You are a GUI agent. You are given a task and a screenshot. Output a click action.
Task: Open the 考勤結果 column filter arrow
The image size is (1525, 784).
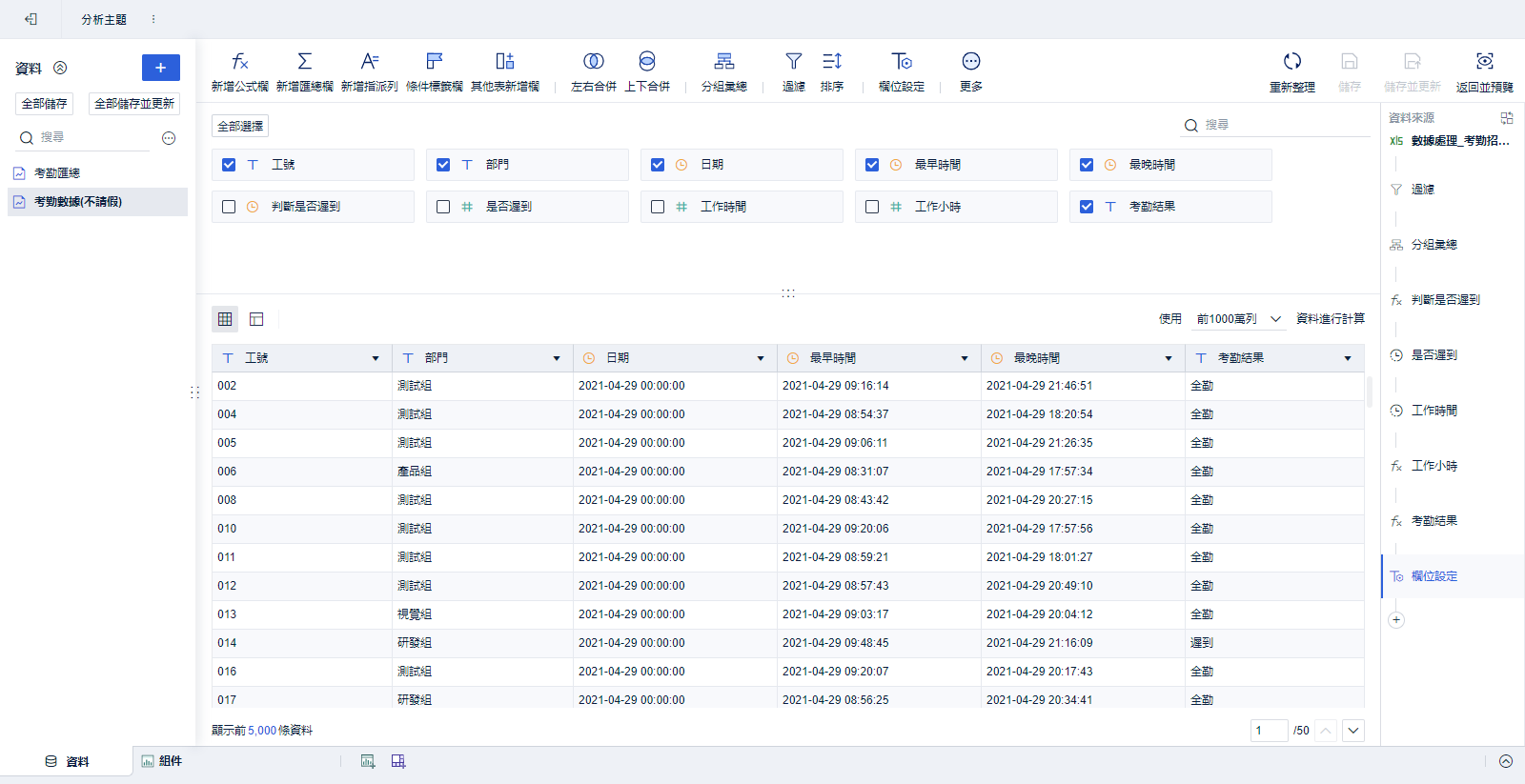tap(1348, 358)
